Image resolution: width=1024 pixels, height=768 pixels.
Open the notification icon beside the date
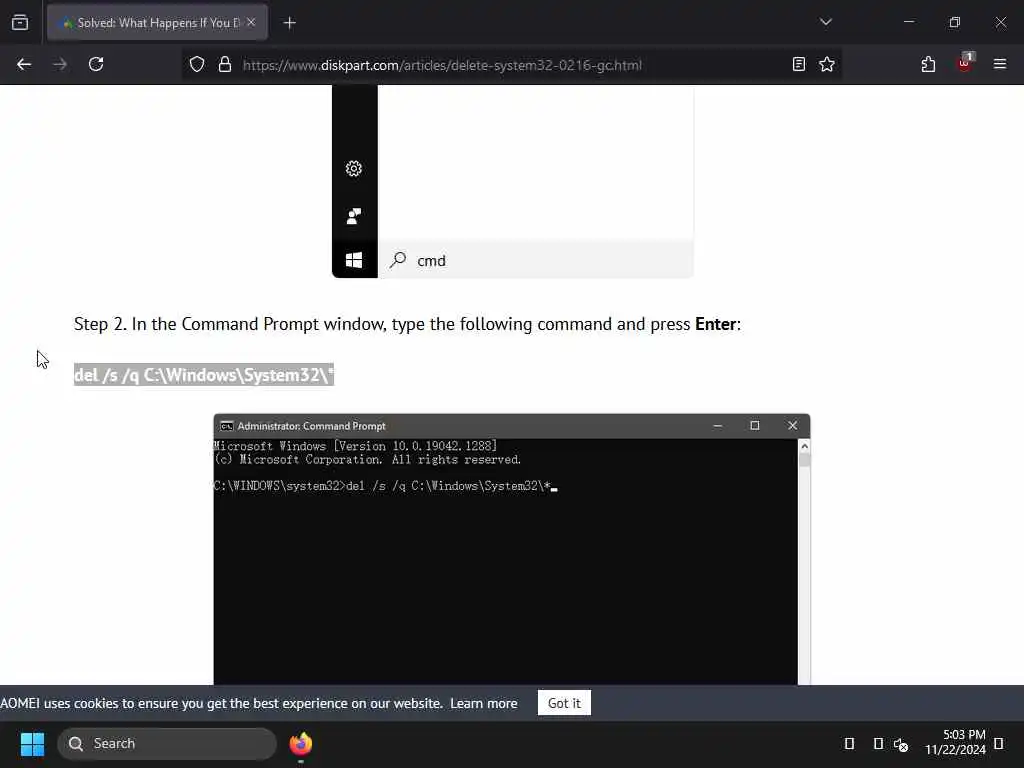999,743
